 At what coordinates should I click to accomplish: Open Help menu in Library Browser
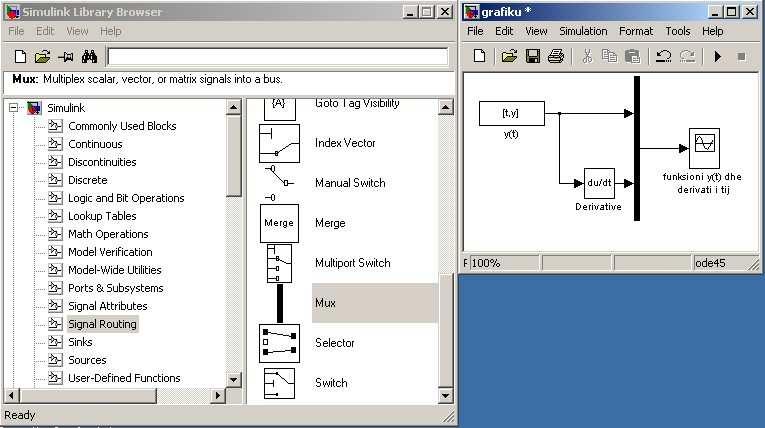coord(111,31)
